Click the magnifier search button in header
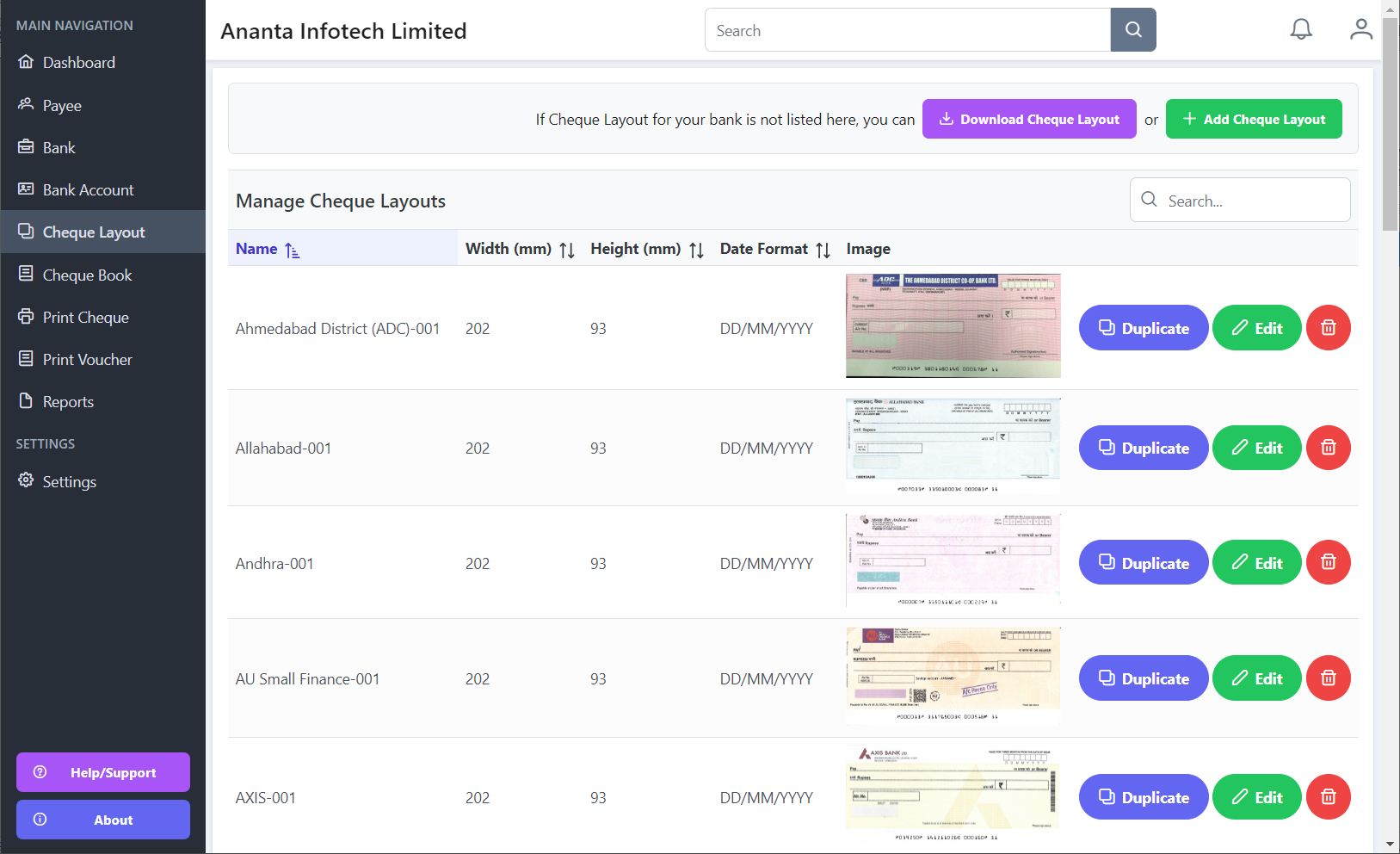This screenshot has height=854, width=1400. point(1133,30)
